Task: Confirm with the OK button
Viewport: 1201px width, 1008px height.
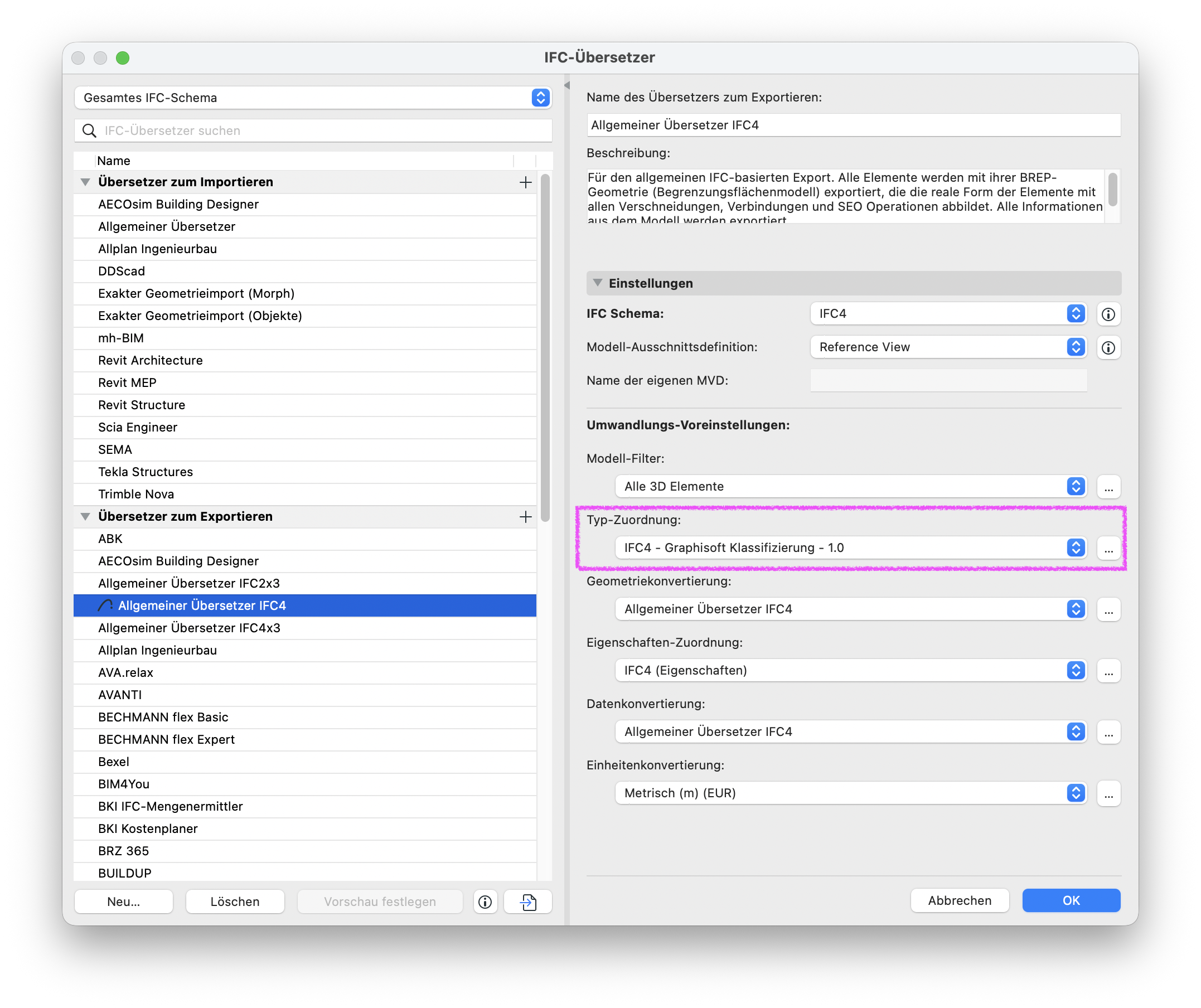Action: point(1071,901)
